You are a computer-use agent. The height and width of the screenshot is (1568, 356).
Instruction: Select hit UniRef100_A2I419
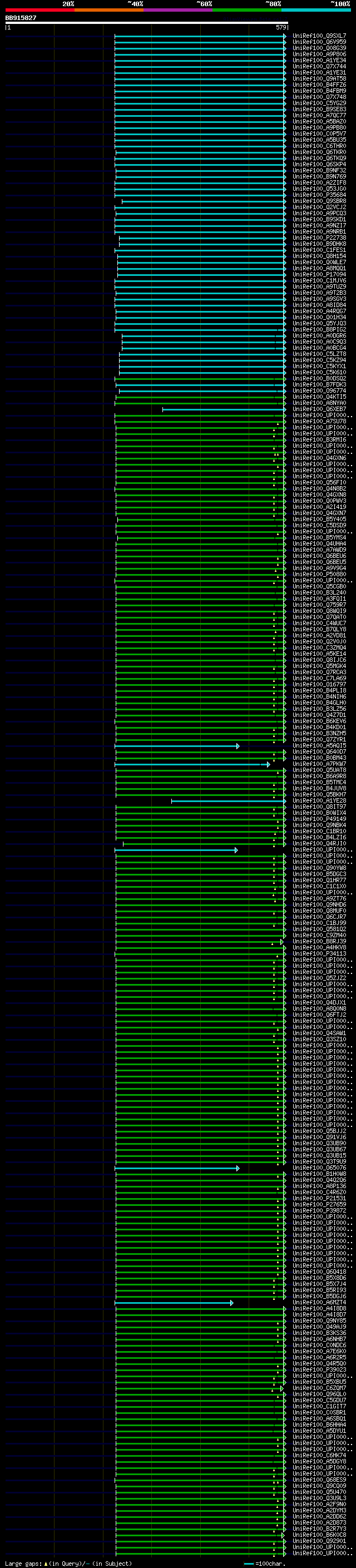click(x=319, y=507)
